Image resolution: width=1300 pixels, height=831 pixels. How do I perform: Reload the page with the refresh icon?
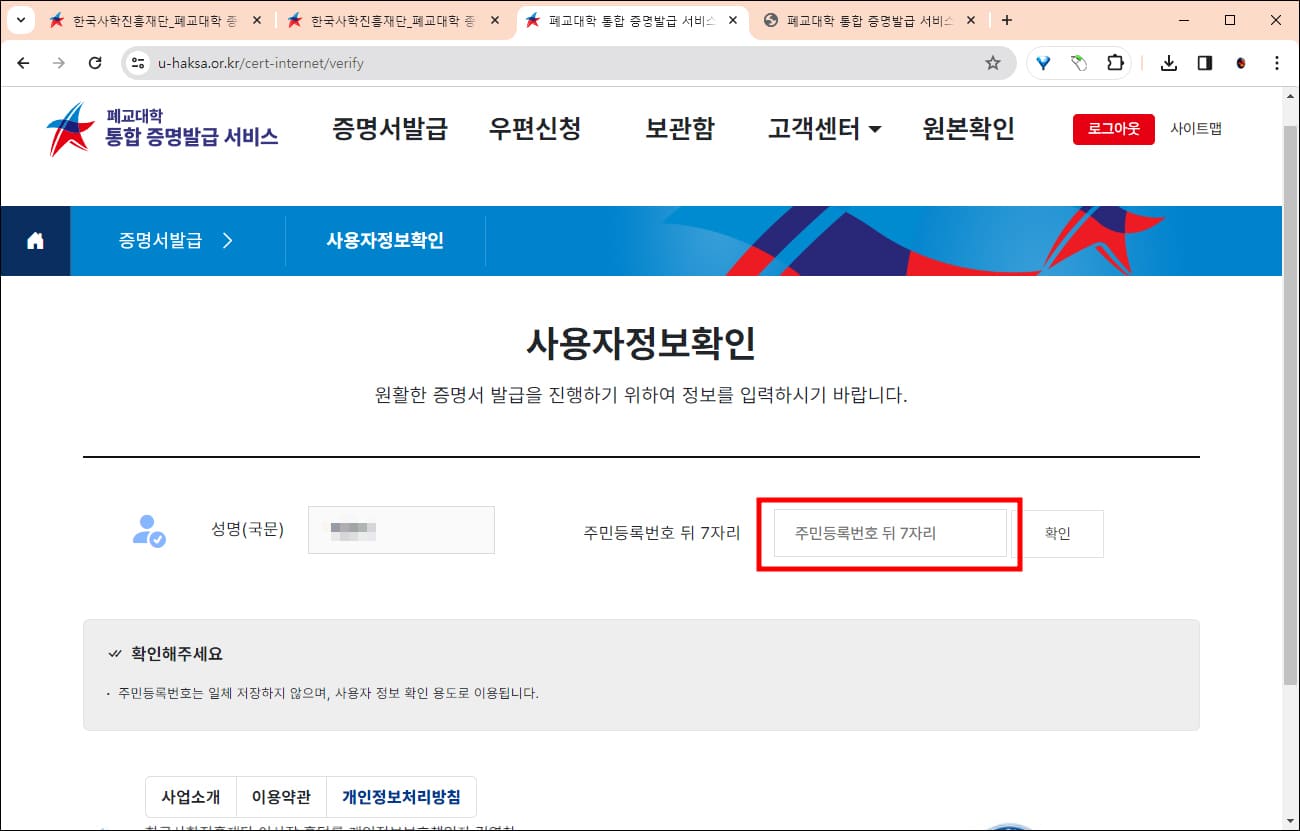click(x=95, y=63)
